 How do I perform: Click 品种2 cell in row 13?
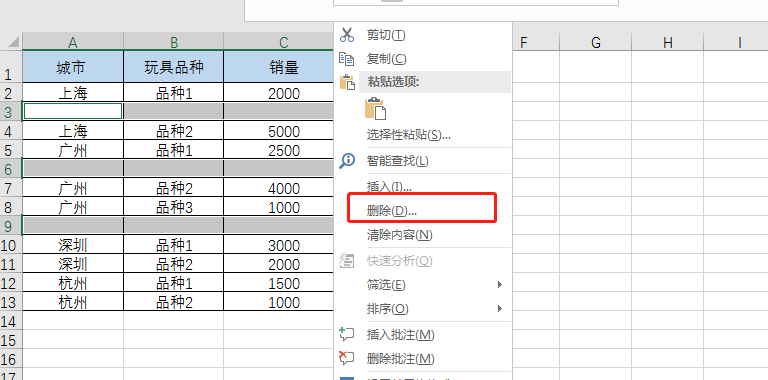click(174, 302)
